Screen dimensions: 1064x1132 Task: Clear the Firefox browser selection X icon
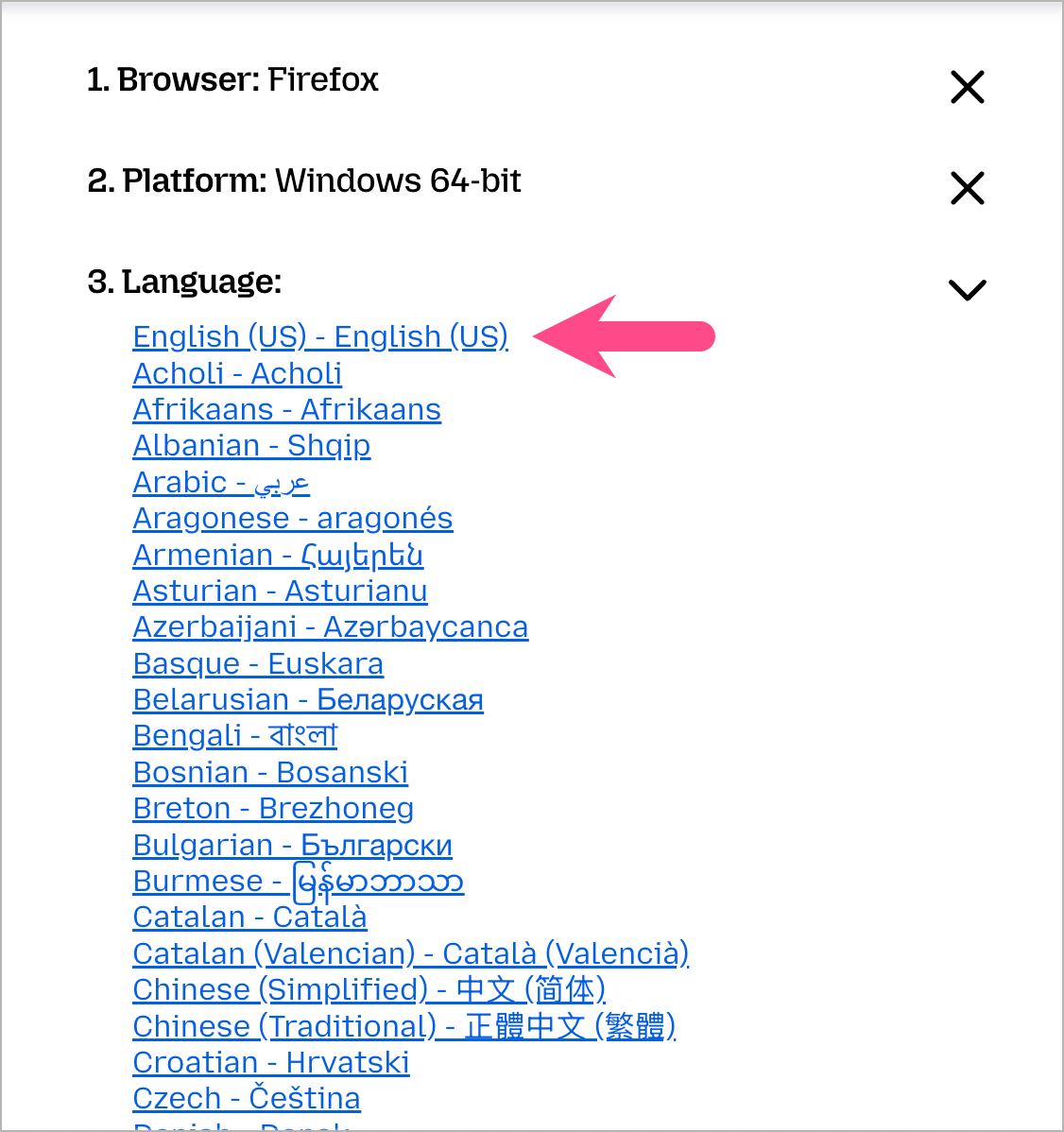tap(968, 87)
